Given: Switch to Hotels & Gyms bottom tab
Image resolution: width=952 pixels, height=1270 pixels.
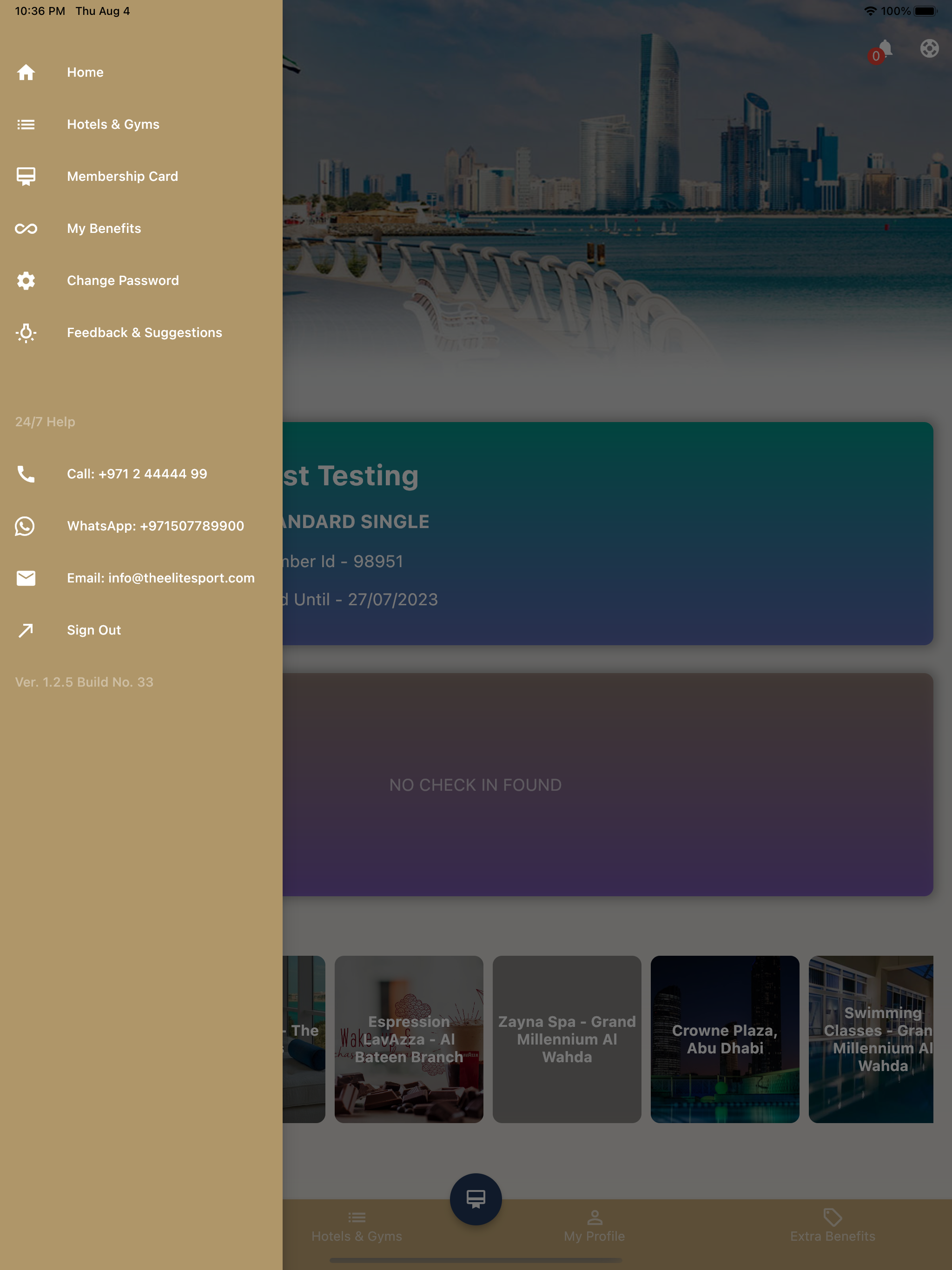Looking at the screenshot, I should point(357,1226).
